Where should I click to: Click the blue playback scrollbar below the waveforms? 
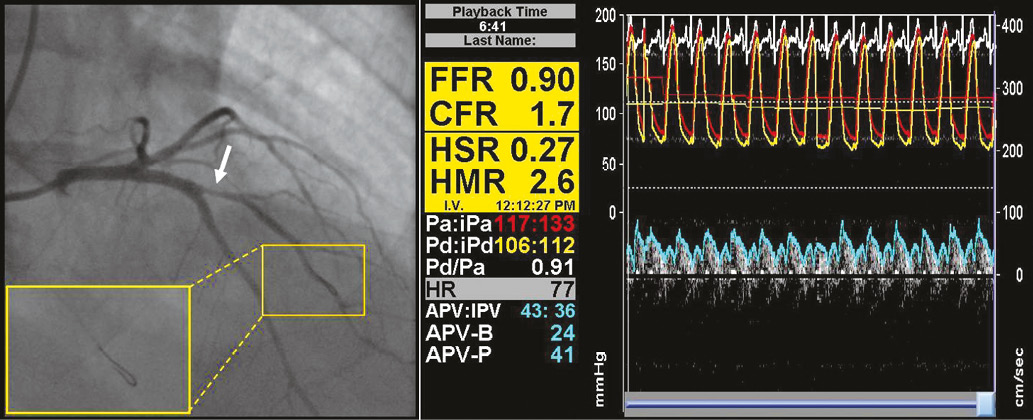point(800,399)
